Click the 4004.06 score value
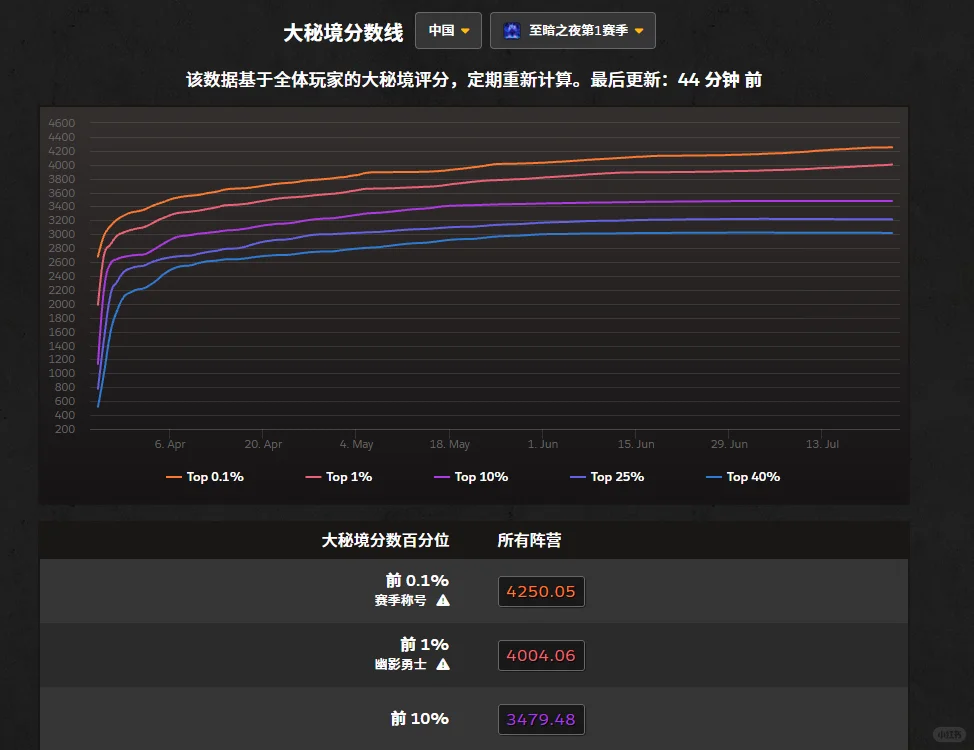This screenshot has height=750, width=974. [541, 656]
